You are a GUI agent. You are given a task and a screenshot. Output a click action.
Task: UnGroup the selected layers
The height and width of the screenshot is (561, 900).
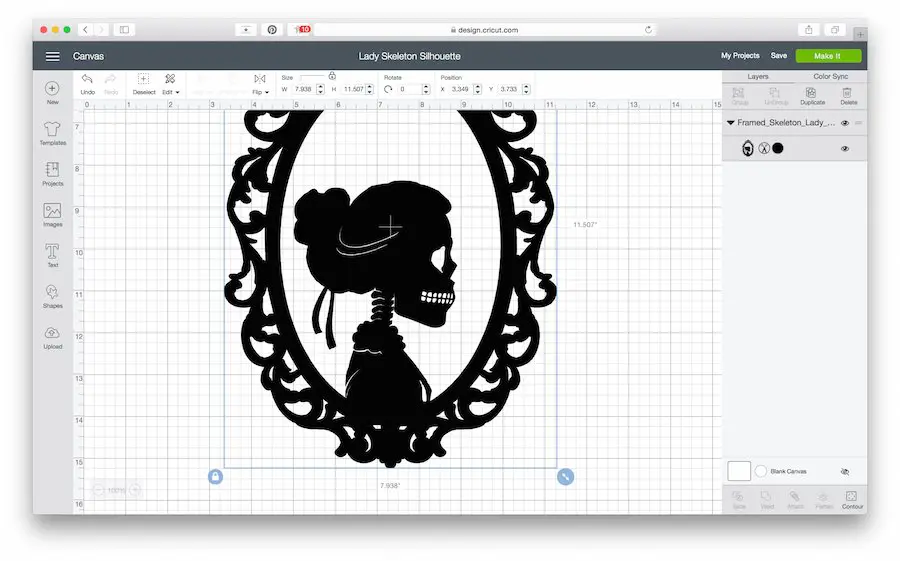click(x=775, y=96)
